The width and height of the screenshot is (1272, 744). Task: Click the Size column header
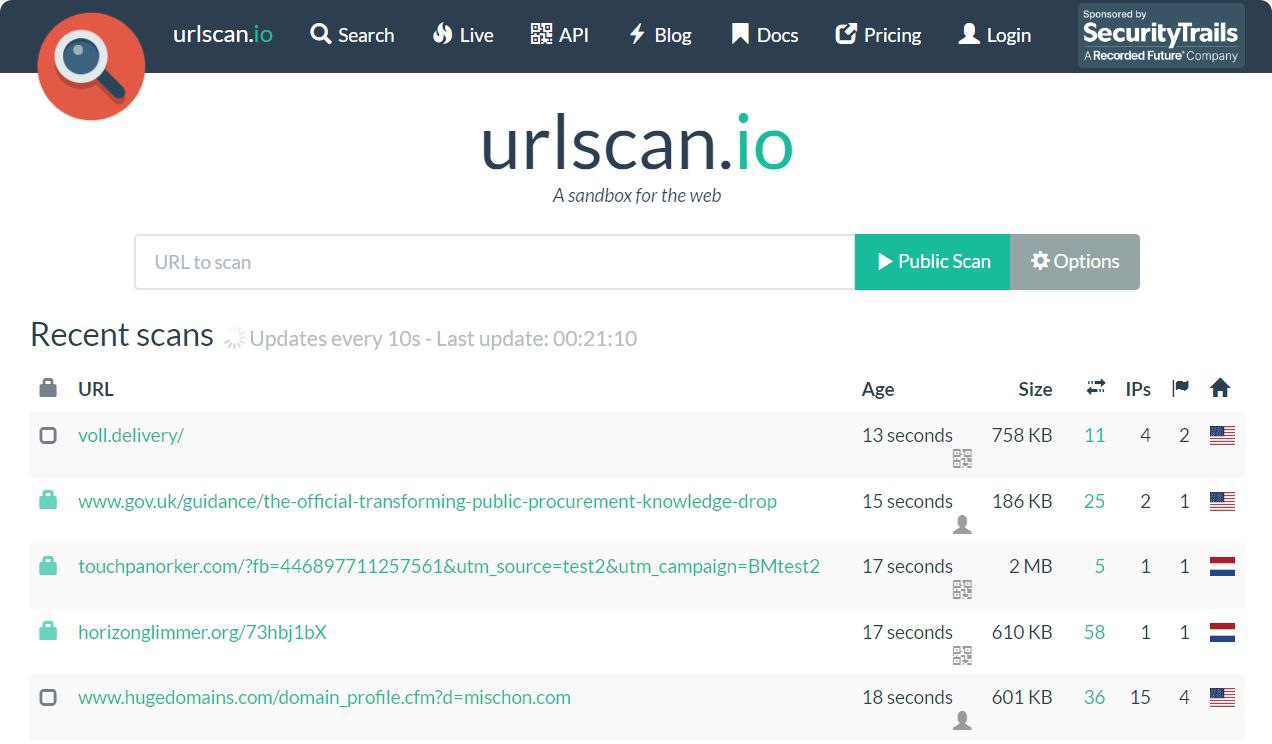1035,389
